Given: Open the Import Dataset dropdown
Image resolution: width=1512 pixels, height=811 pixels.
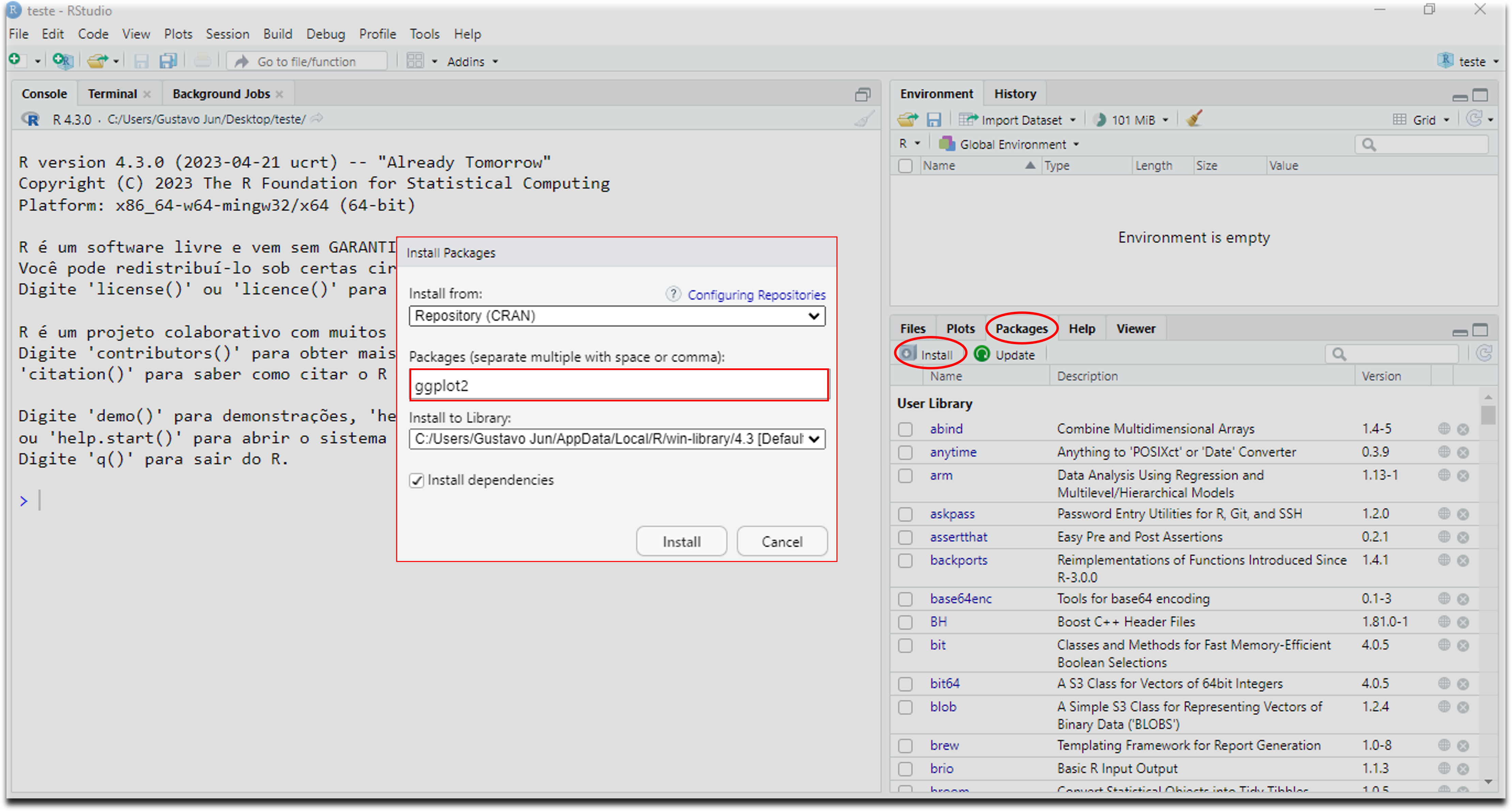Looking at the screenshot, I should [x=1017, y=120].
